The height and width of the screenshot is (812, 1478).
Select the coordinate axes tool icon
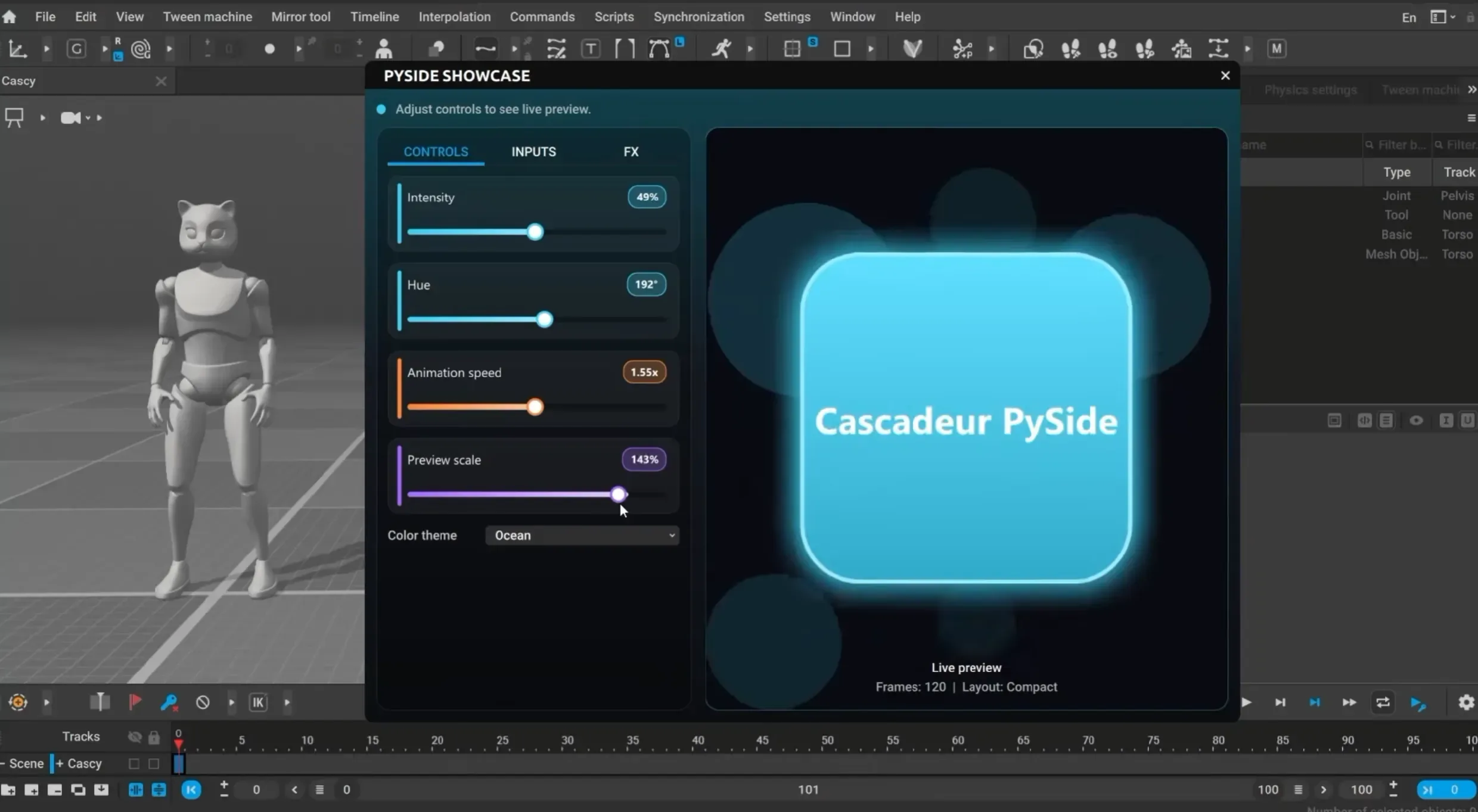[17, 49]
